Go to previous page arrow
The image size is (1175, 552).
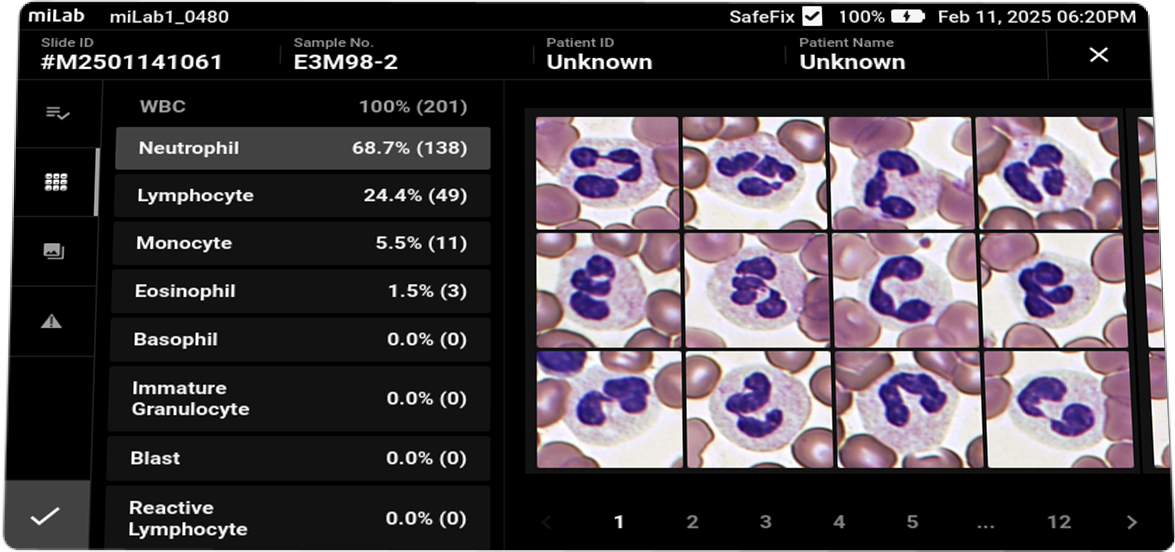pyautogui.click(x=546, y=522)
